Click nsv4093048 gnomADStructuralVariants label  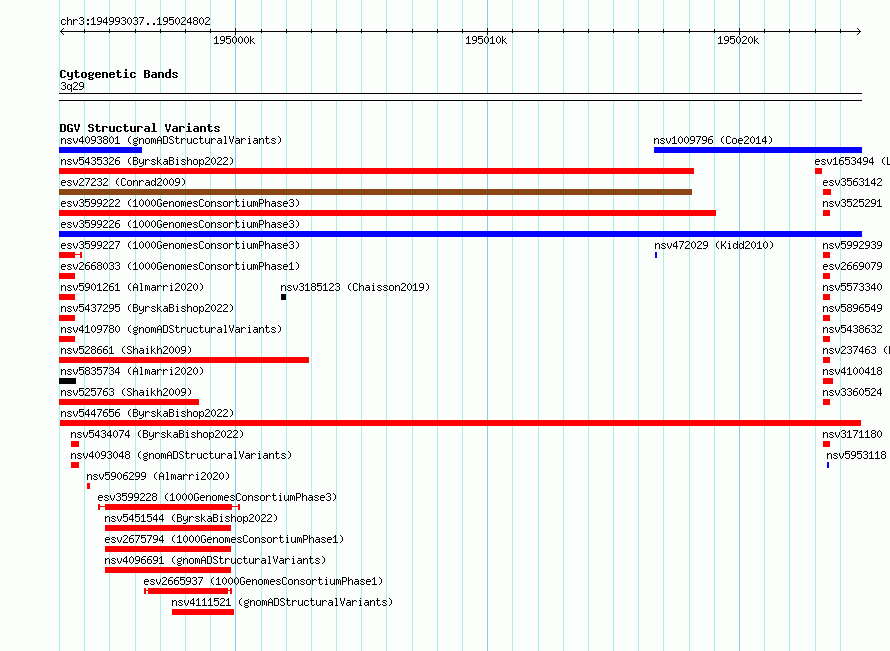coord(181,455)
